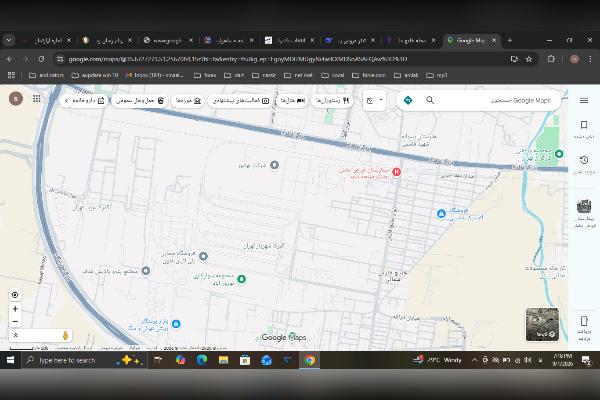Open the transit type dropdown beside search
This screenshot has width=600, height=400.
[374, 100]
